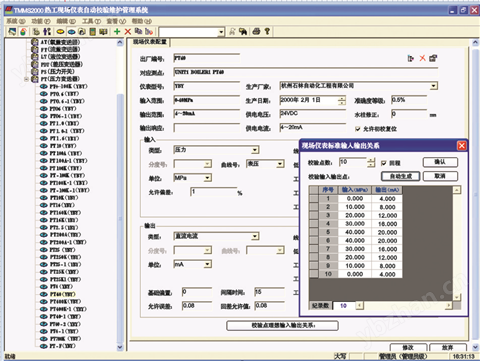Click the AT (氧量变送器) folder icon in tree
The width and height of the screenshot is (480, 361).
[35, 42]
